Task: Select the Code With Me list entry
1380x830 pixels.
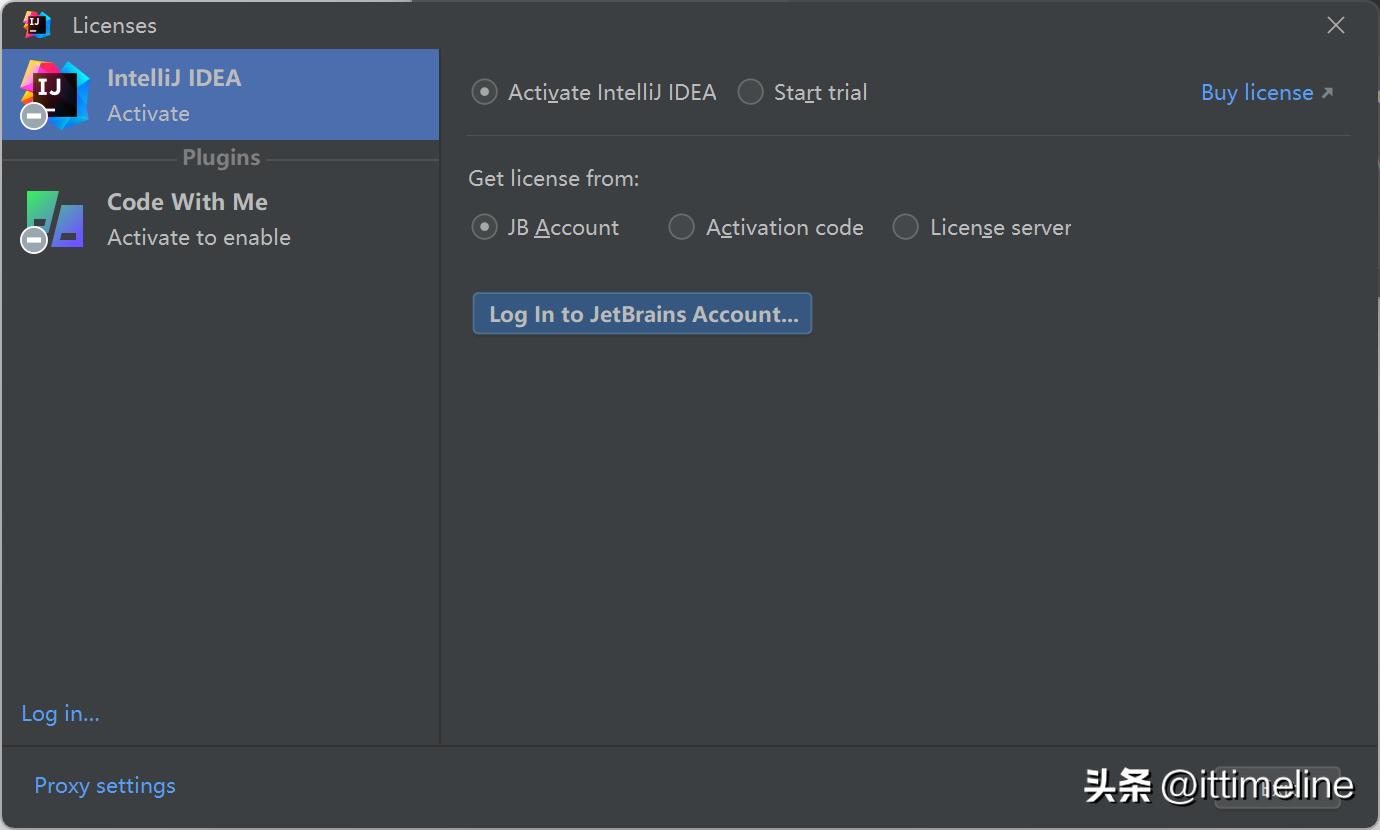Action: (x=220, y=219)
